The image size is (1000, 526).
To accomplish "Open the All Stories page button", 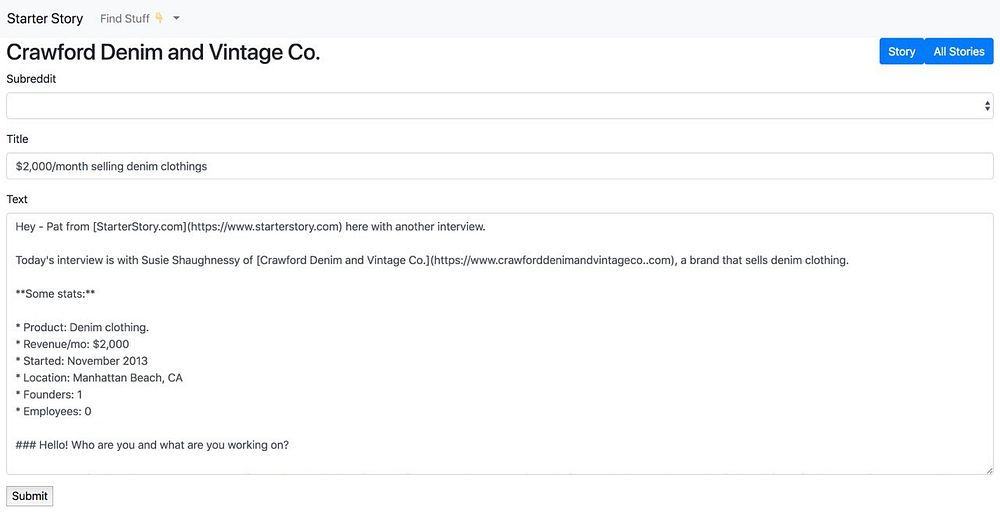I will 959,52.
